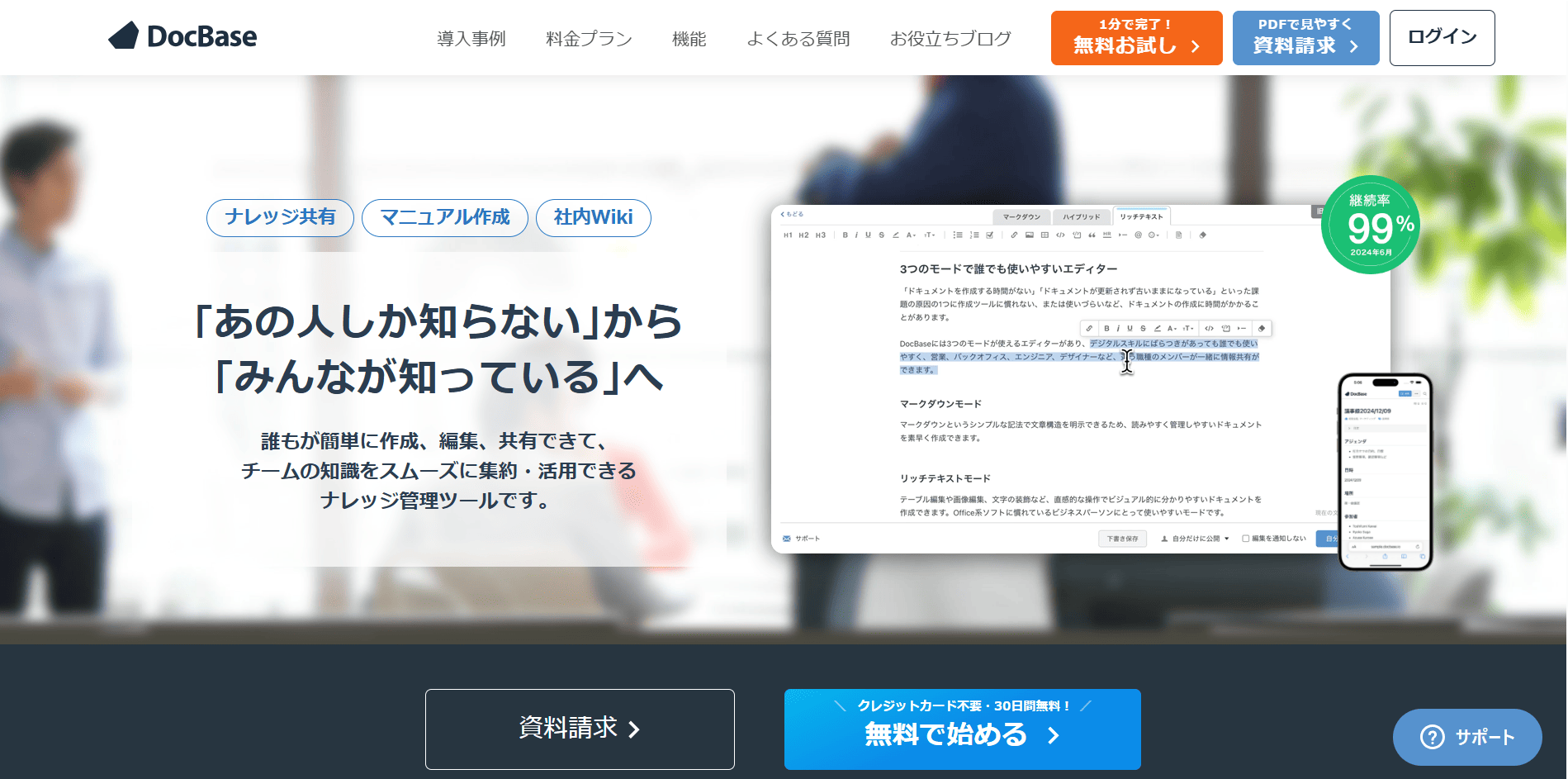
Task: Insert link from main editor toolbar
Action: coord(1014,235)
